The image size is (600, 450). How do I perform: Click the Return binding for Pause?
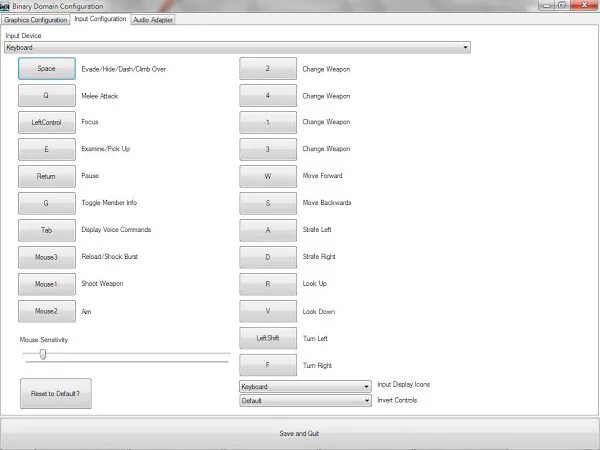pyautogui.click(x=47, y=176)
